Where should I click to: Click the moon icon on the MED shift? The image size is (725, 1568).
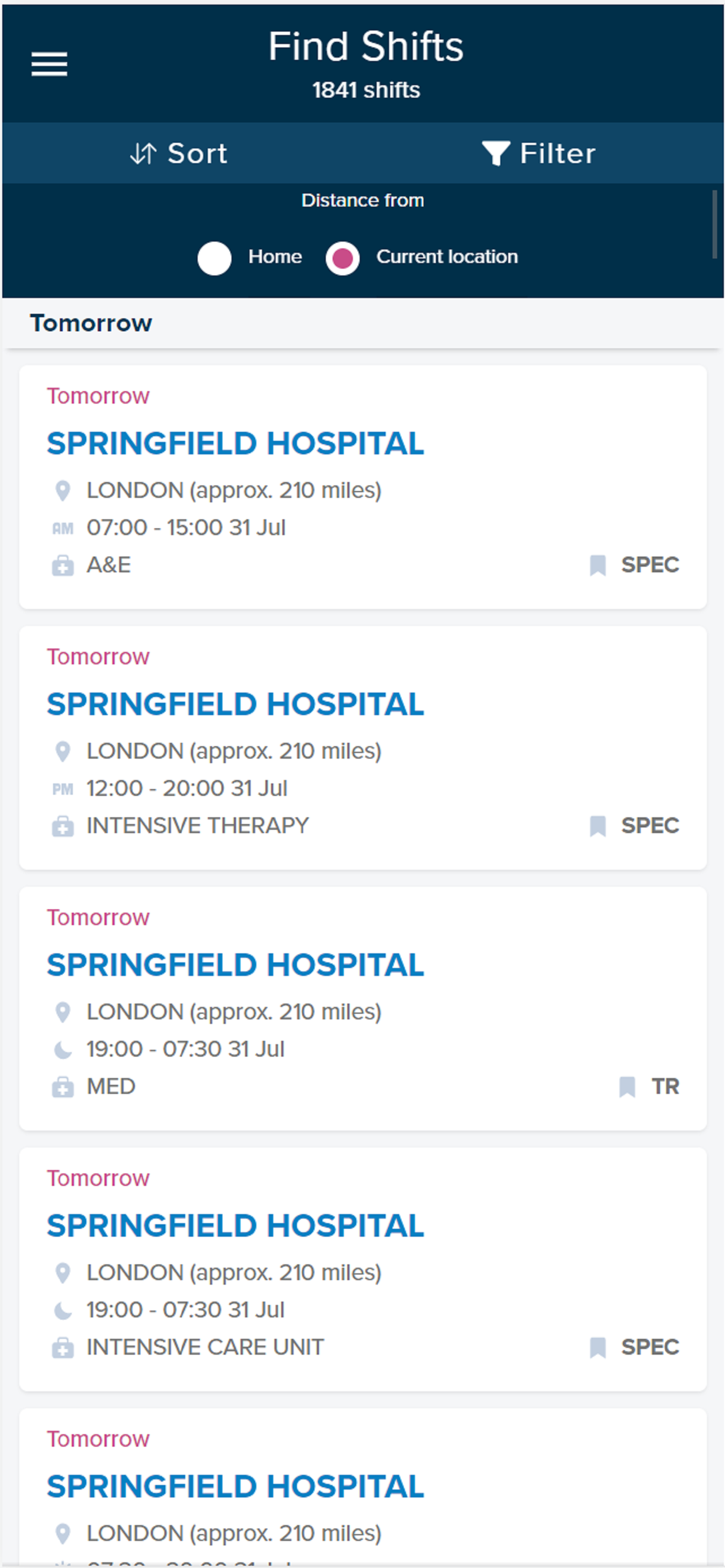tap(63, 1050)
